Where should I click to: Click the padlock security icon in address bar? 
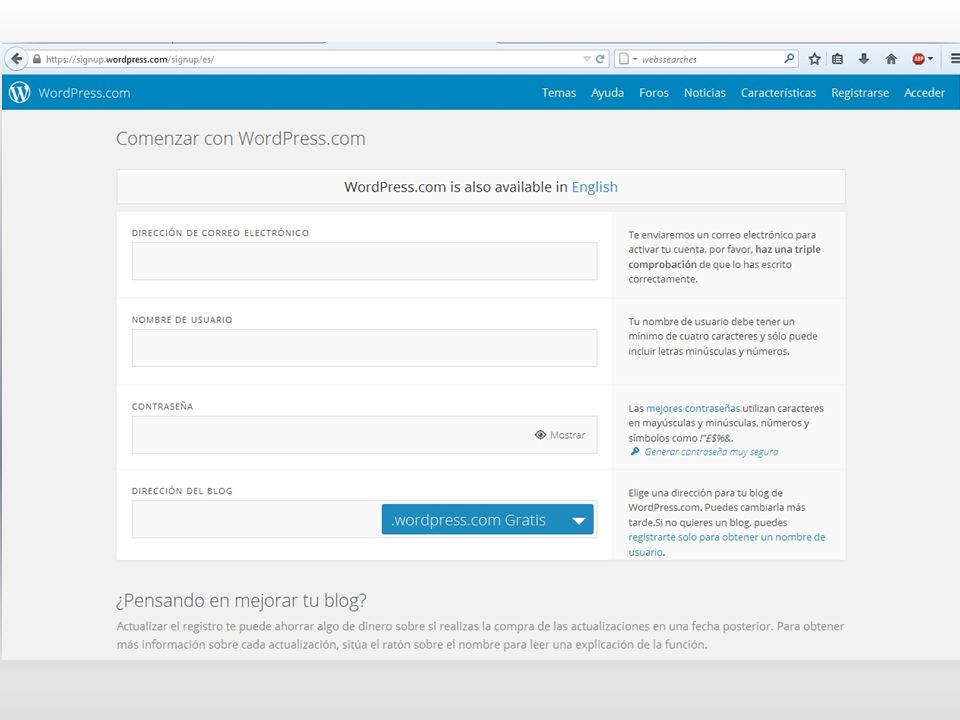37,59
